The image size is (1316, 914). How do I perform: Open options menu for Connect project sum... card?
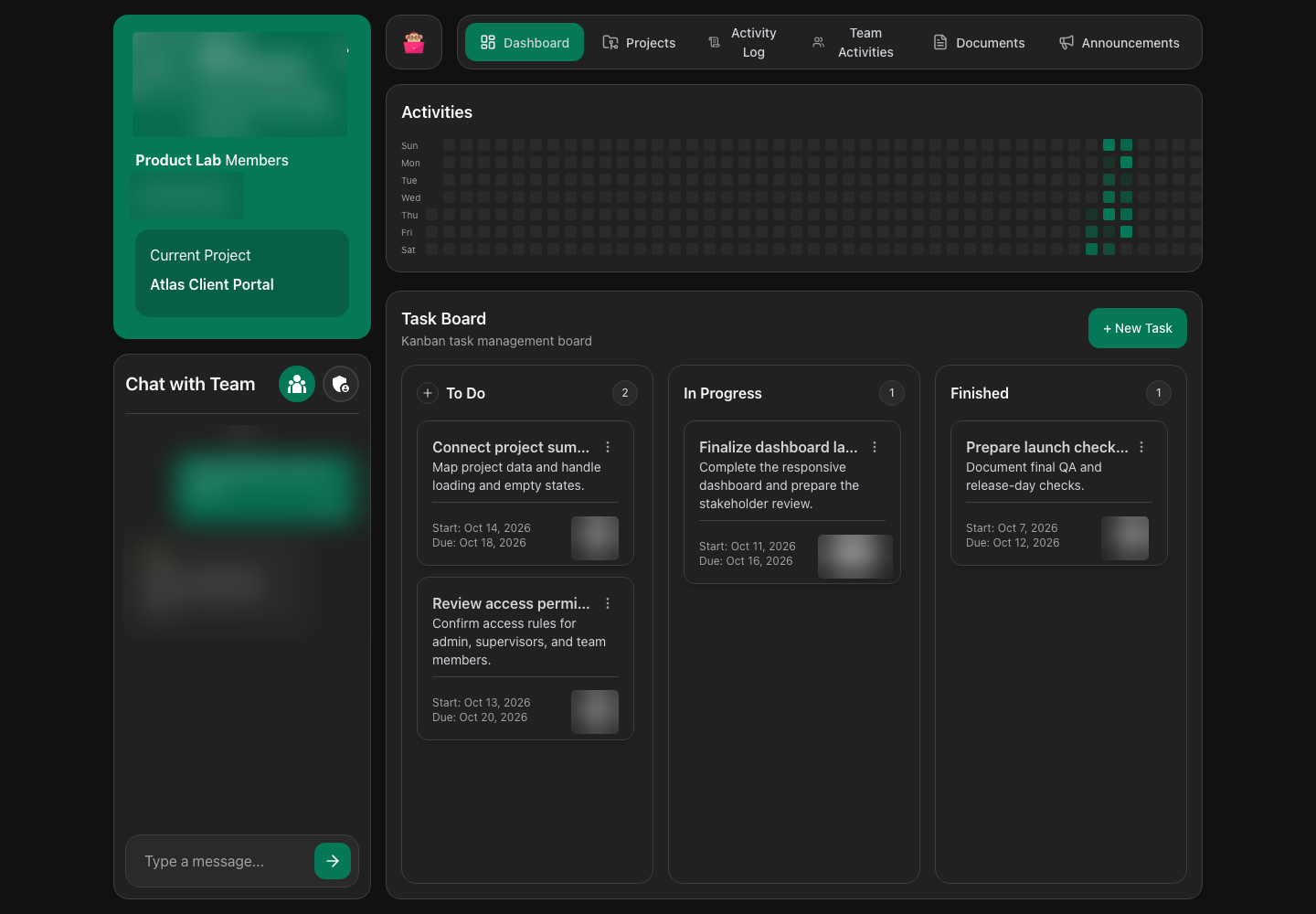coord(608,447)
